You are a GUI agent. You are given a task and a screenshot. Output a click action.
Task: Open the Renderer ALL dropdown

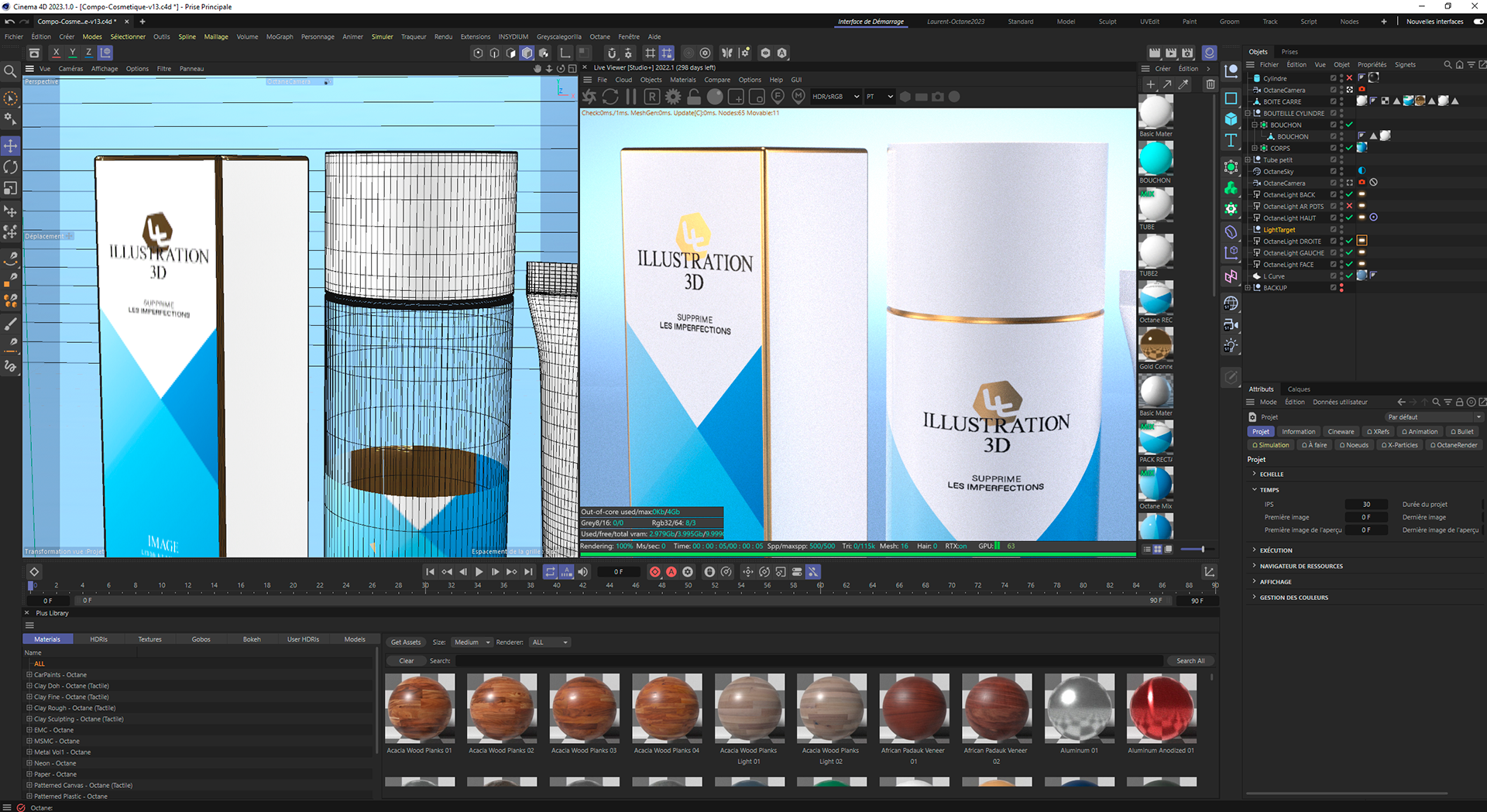pyautogui.click(x=550, y=642)
